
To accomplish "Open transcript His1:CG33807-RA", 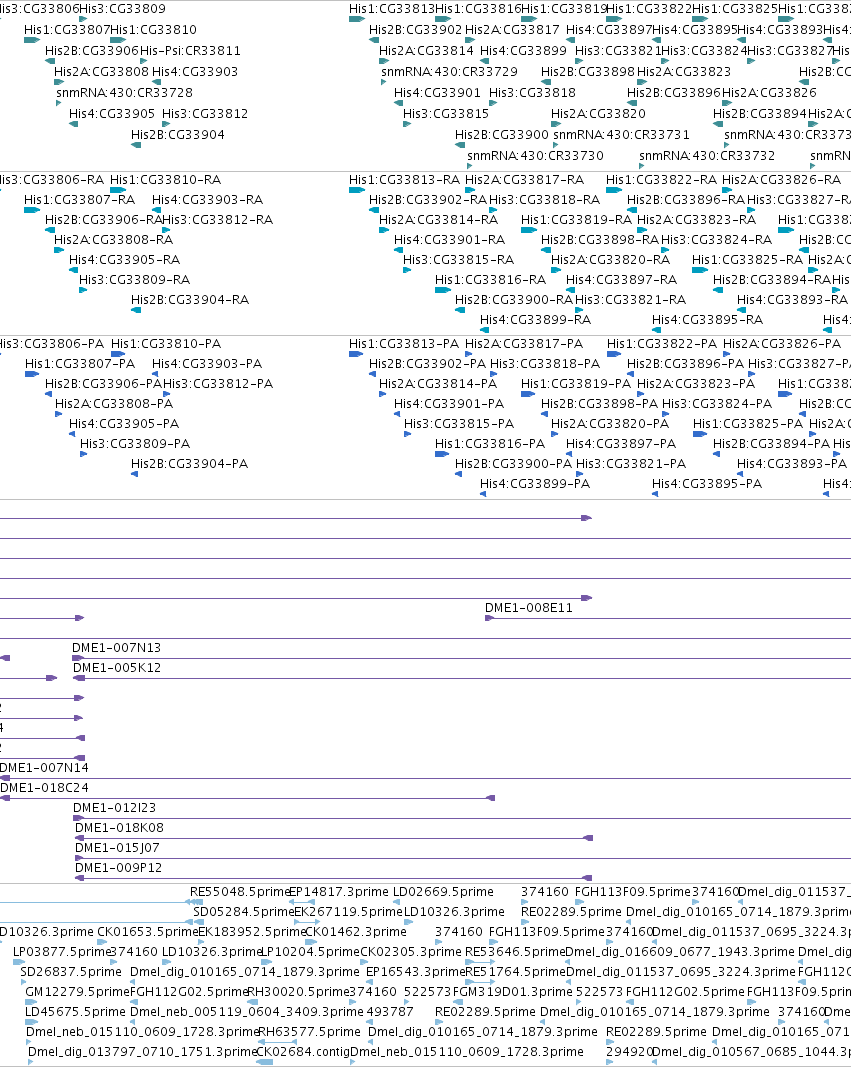I will pyautogui.click(x=80, y=200).
